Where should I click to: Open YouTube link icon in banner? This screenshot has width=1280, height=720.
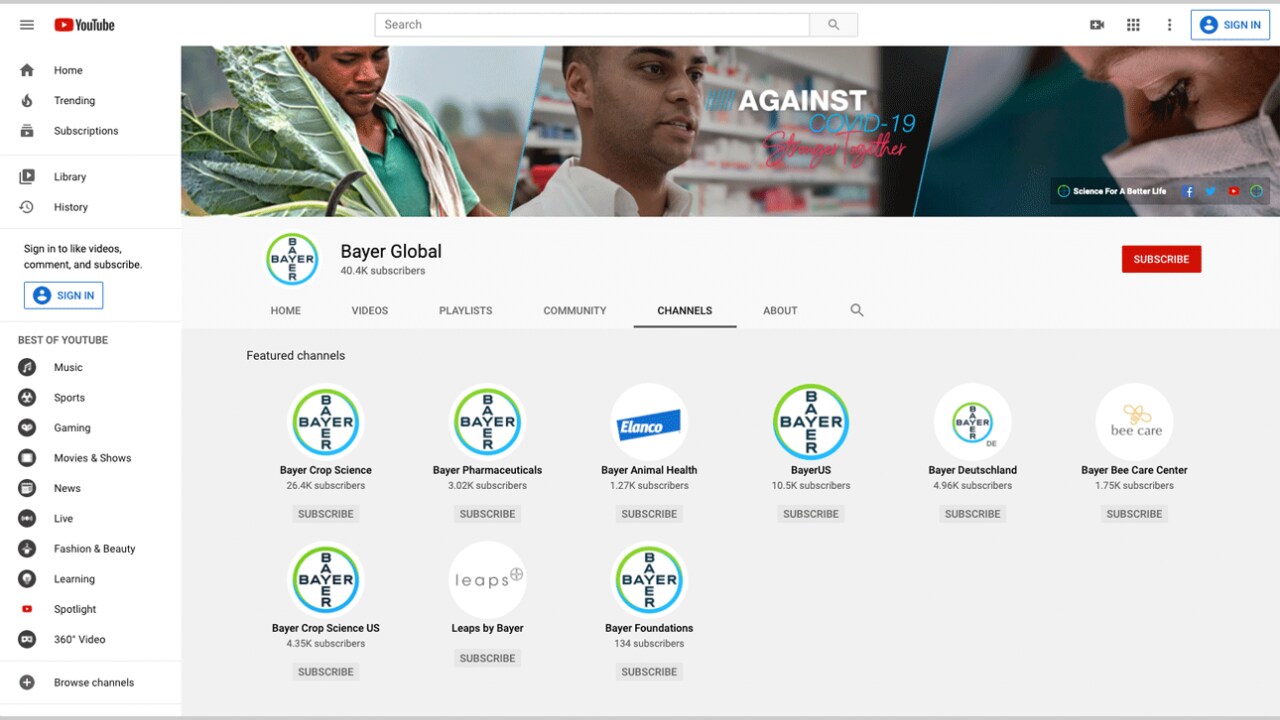[1234, 191]
